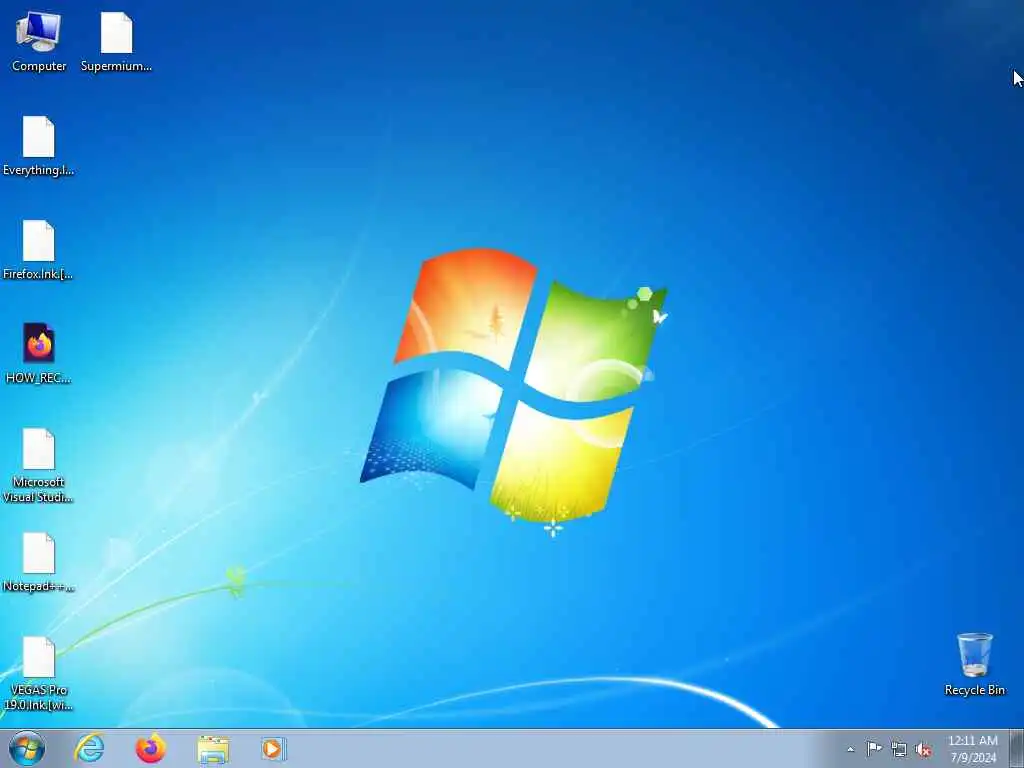Click the "Recycle Bin" label text
This screenshot has height=768, width=1024.
(x=974, y=690)
